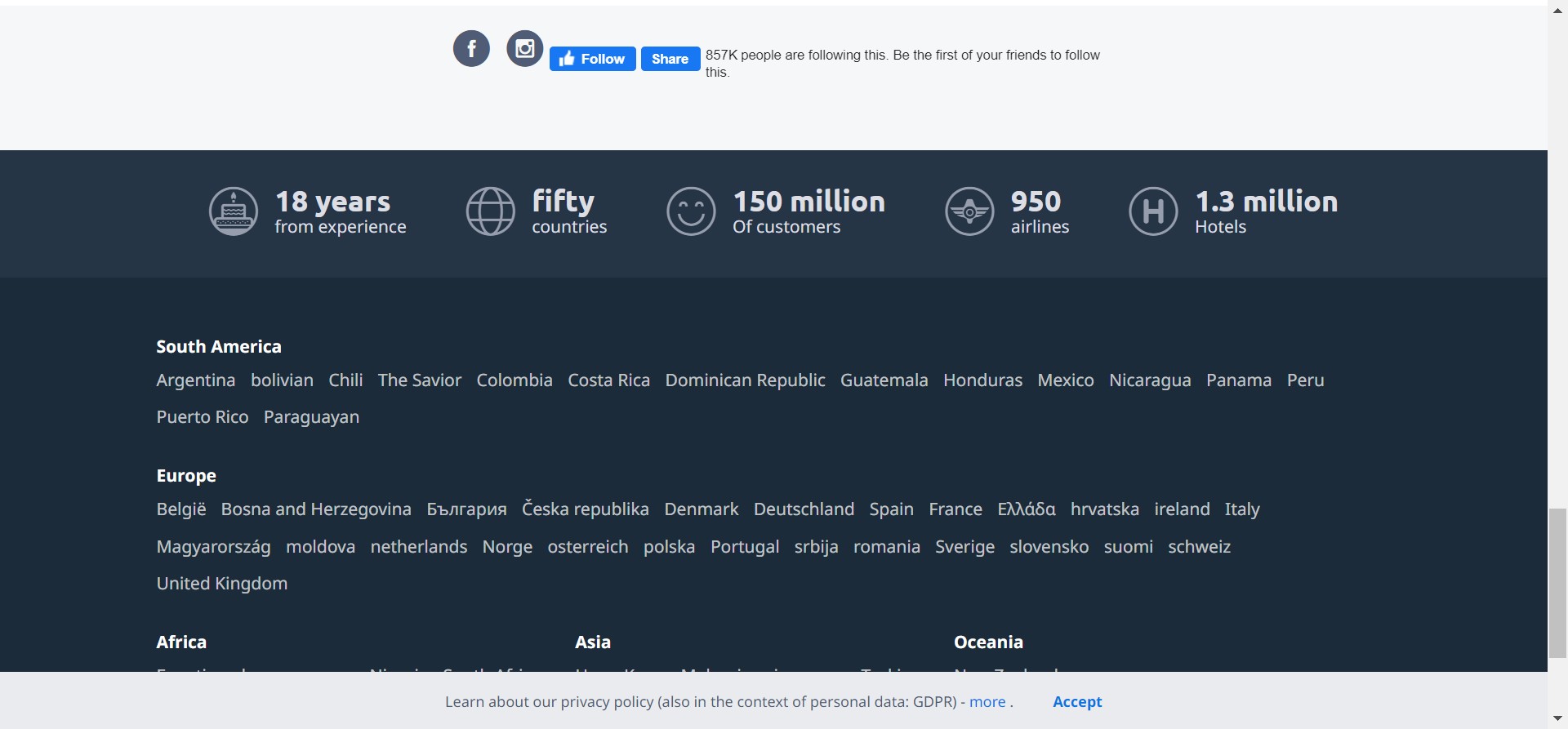
Task: Click the smiley face customers icon
Action: click(691, 211)
